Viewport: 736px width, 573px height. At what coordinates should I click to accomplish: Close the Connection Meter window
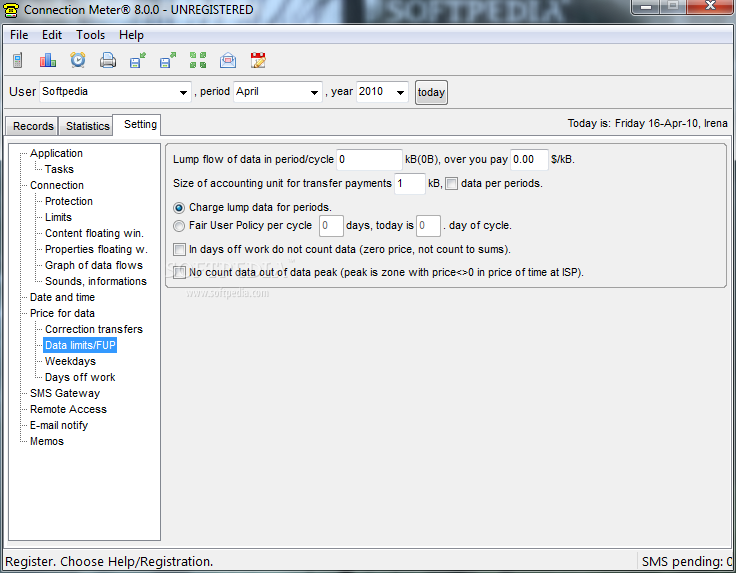click(x=710, y=7)
